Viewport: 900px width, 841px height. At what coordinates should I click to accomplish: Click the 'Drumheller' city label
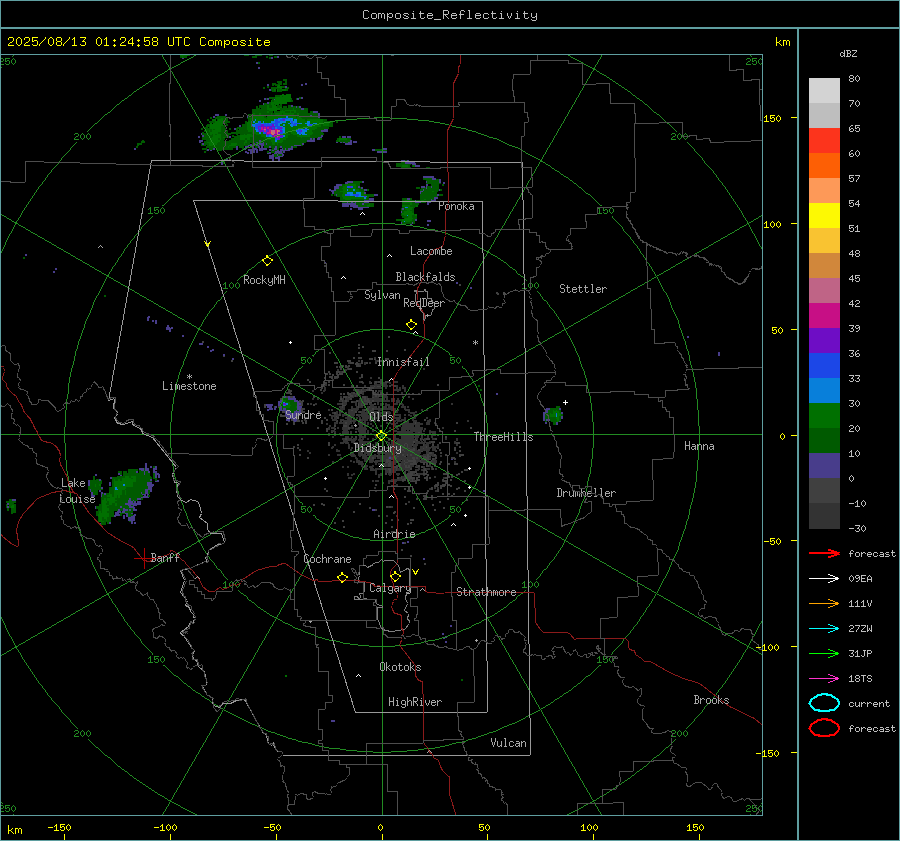coord(586,493)
